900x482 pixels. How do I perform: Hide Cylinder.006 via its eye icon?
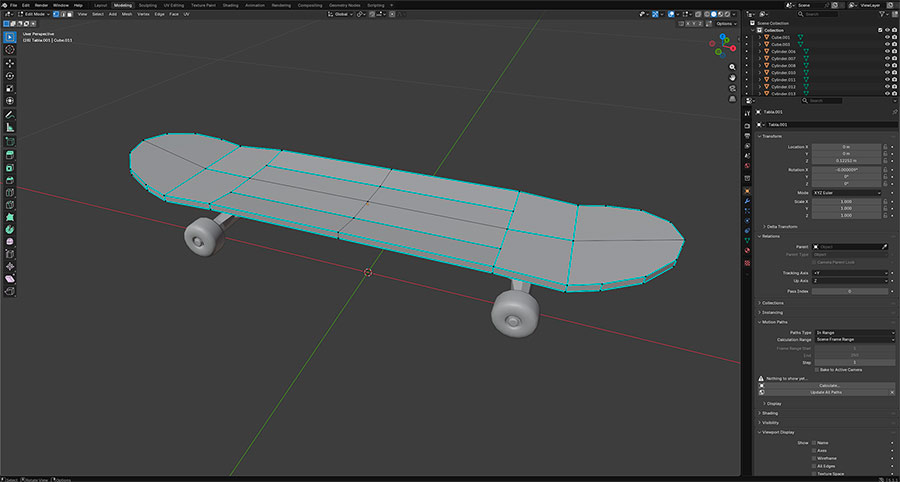tap(887, 52)
